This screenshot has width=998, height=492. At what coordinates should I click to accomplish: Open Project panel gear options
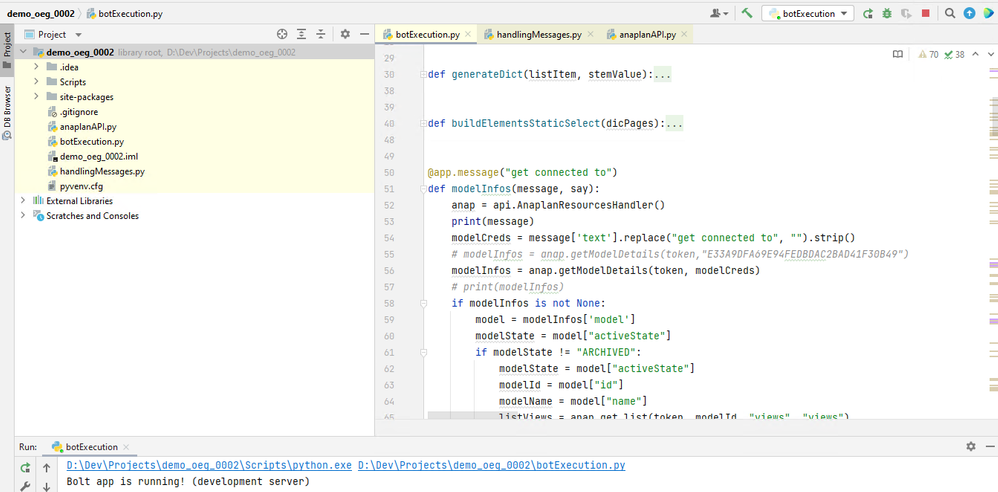(345, 34)
